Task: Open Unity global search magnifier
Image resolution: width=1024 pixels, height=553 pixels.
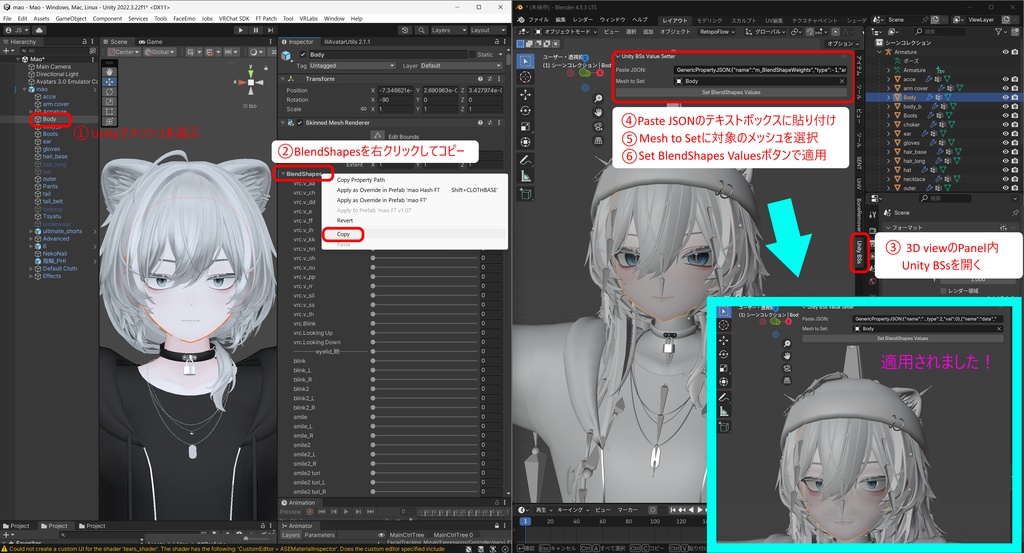Action: click(x=421, y=30)
